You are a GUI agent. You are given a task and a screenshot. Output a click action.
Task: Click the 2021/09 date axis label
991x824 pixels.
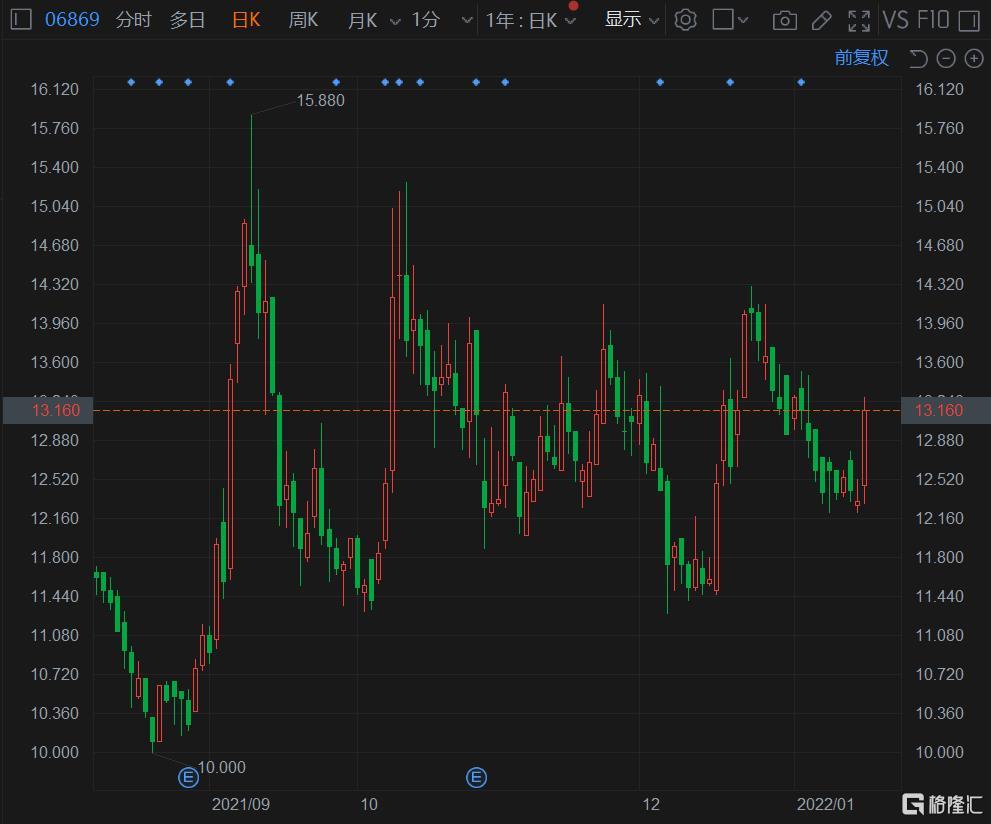[x=240, y=804]
